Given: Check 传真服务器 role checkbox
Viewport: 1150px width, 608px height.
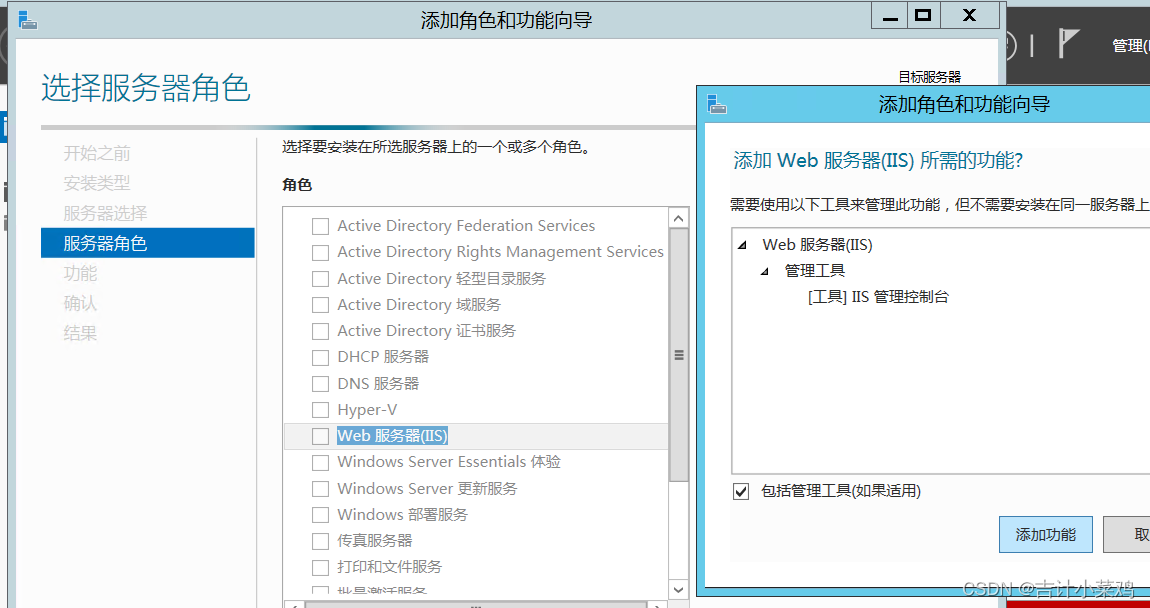Looking at the screenshot, I should (321, 541).
